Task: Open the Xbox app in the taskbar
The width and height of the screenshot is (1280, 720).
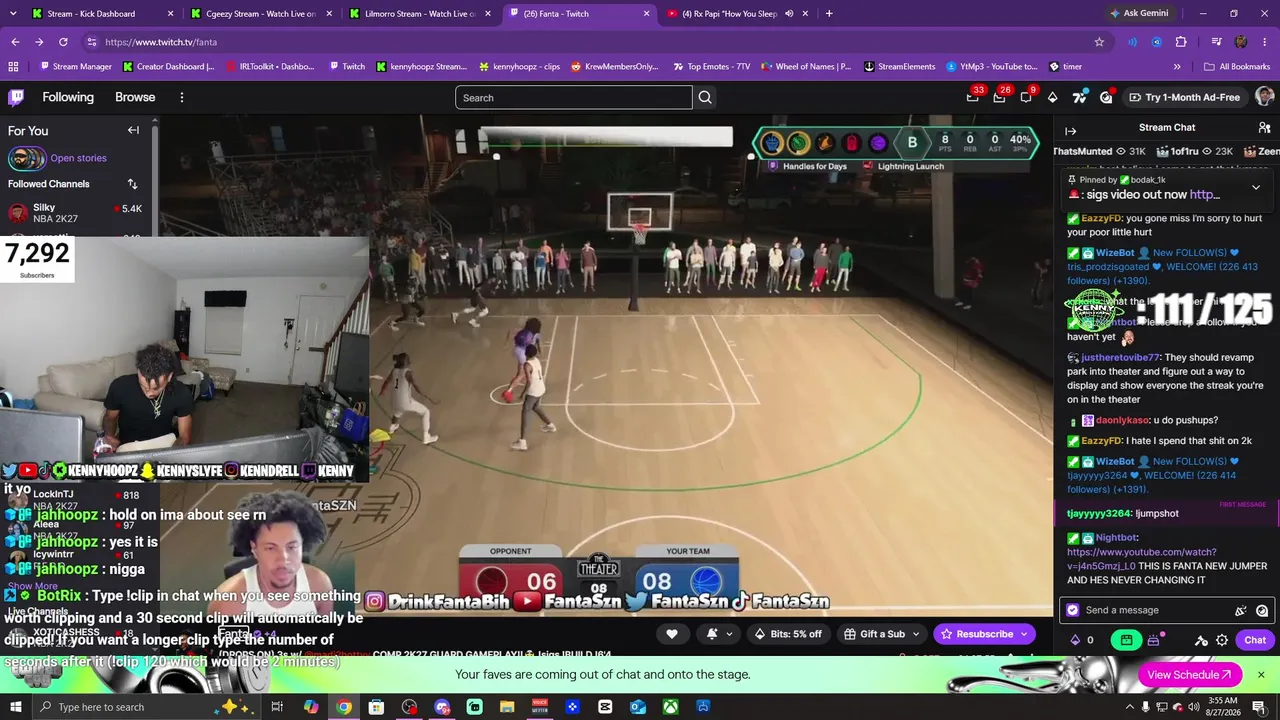Action: (670, 707)
